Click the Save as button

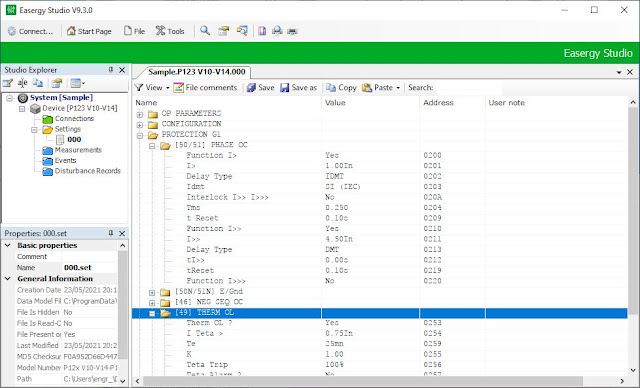[x=298, y=87]
